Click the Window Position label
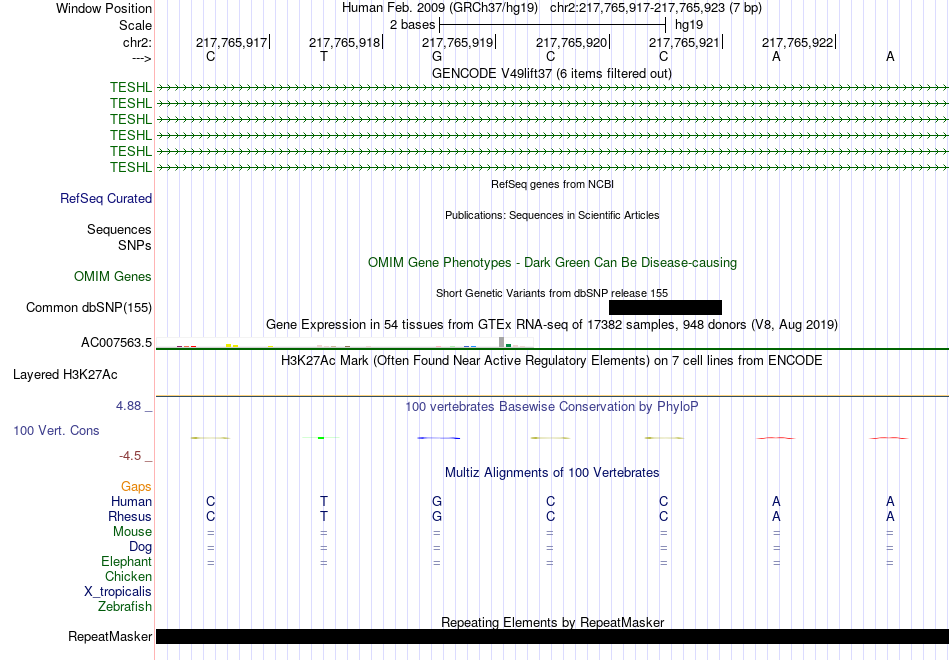This screenshot has width=950, height=660. click(104, 8)
